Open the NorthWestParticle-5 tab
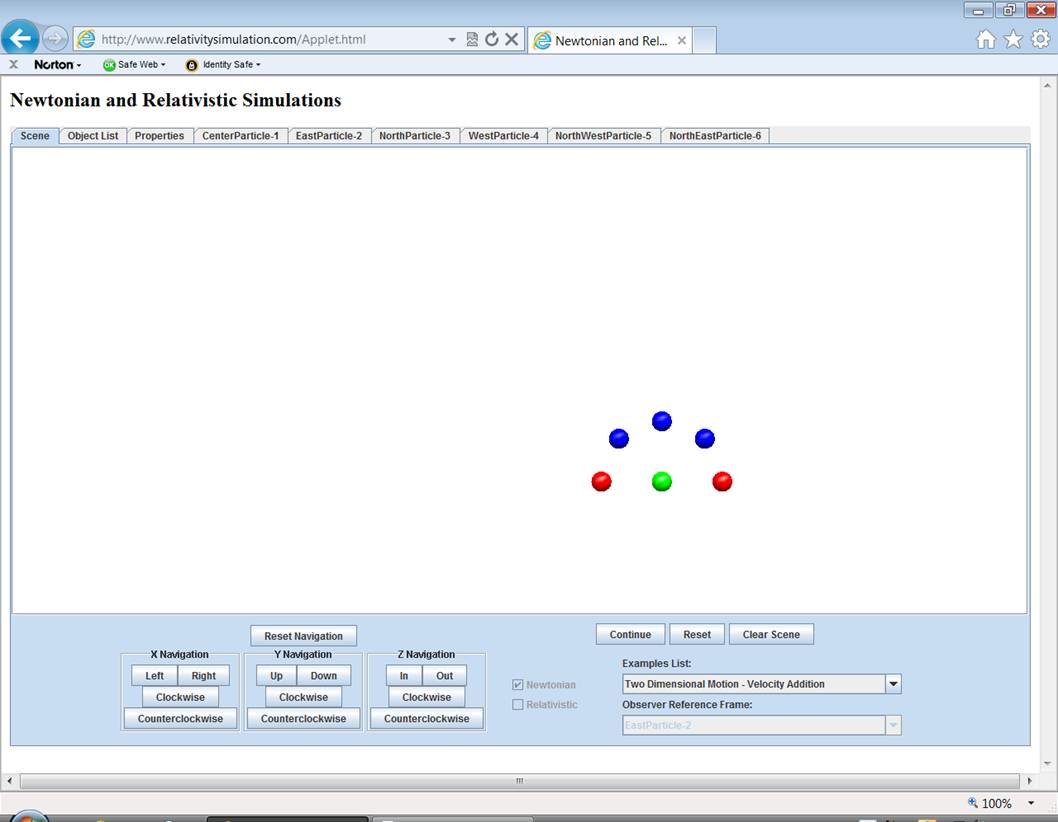This screenshot has width=1058, height=822. pyautogui.click(x=603, y=136)
